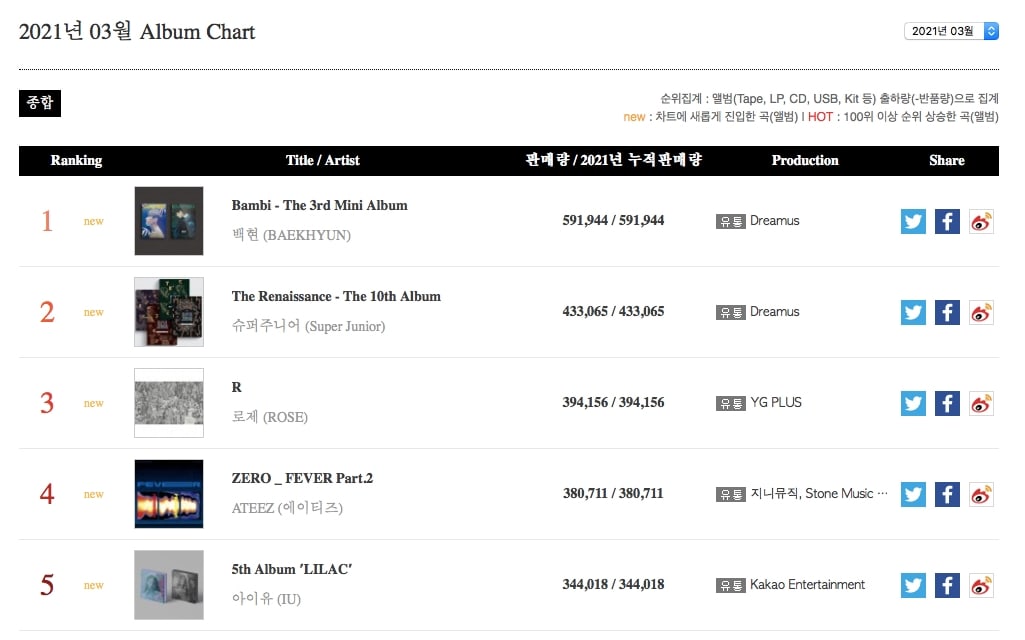This screenshot has width=1025, height=640.
Task: Open The Renaissance - The 10th Album link
Action: [336, 296]
